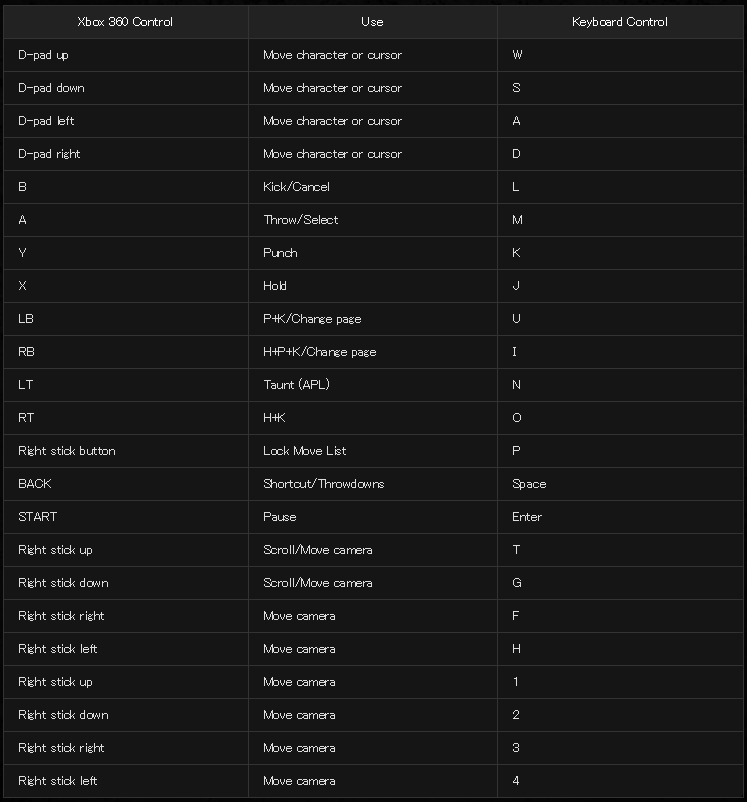This screenshot has height=802, width=747.
Task: Click the D-pad right control cell
Action: point(49,154)
